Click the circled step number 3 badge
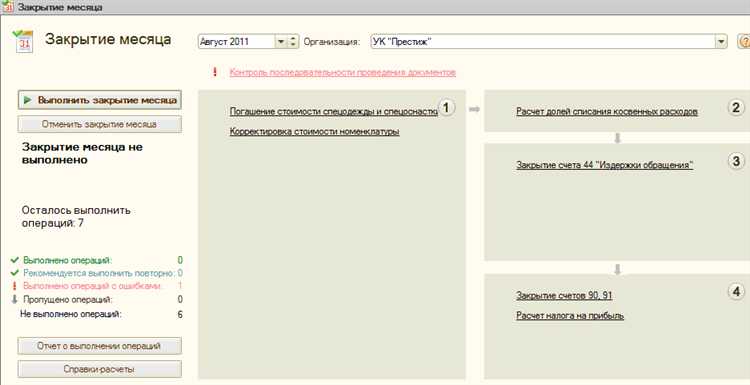The width and height of the screenshot is (750, 385). 736,161
